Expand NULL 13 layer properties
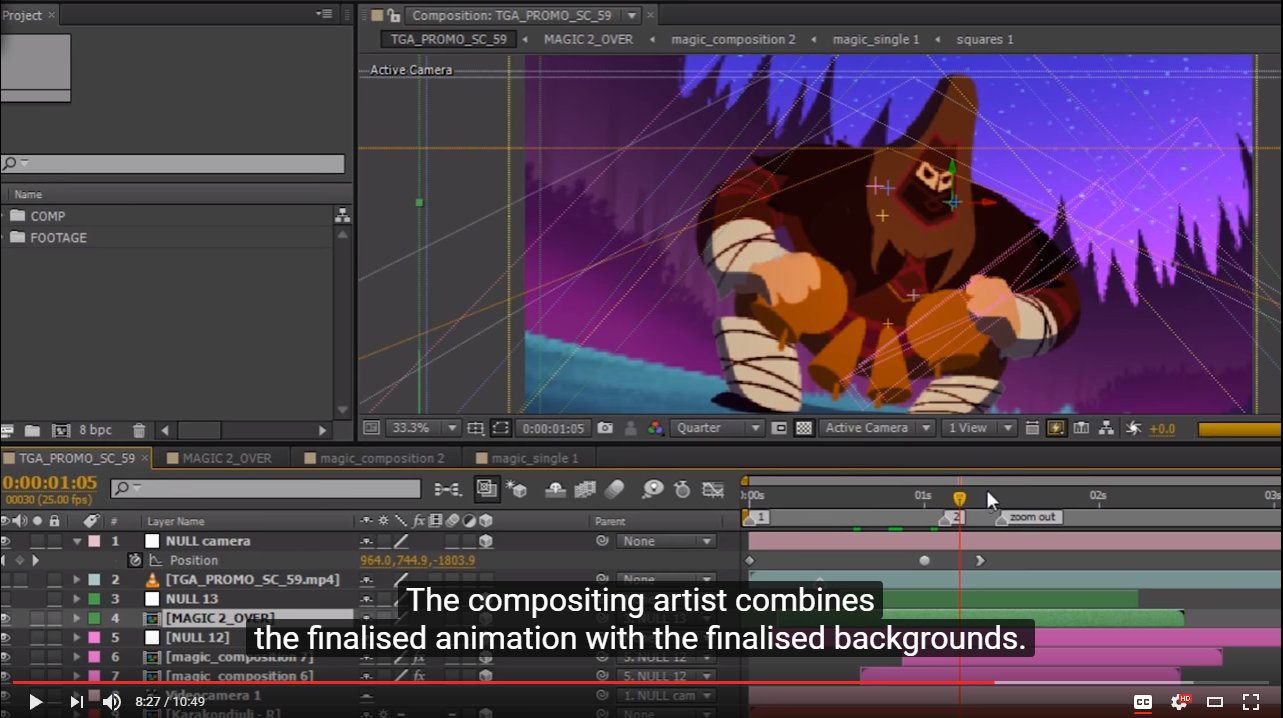 coord(77,599)
